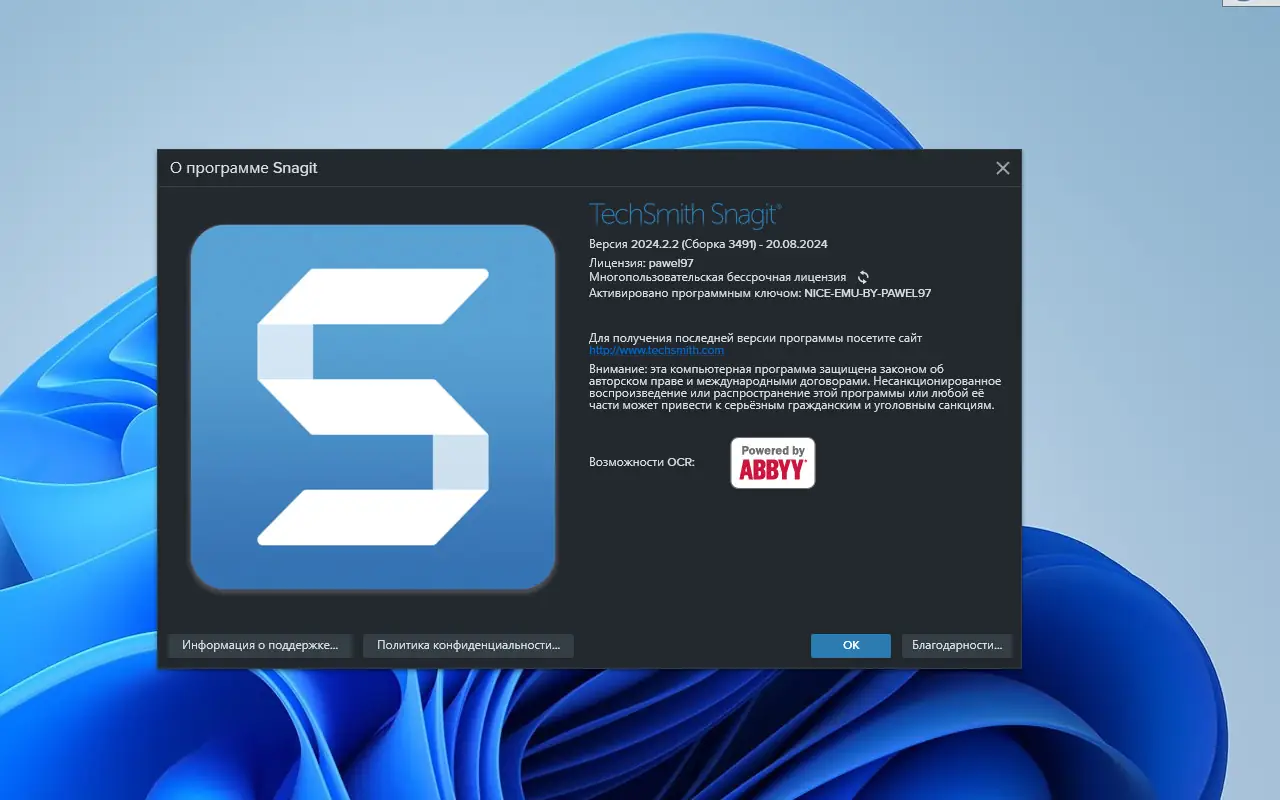1280x800 pixels.
Task: Click the Powered by ABBYY badge
Action: coord(773,463)
